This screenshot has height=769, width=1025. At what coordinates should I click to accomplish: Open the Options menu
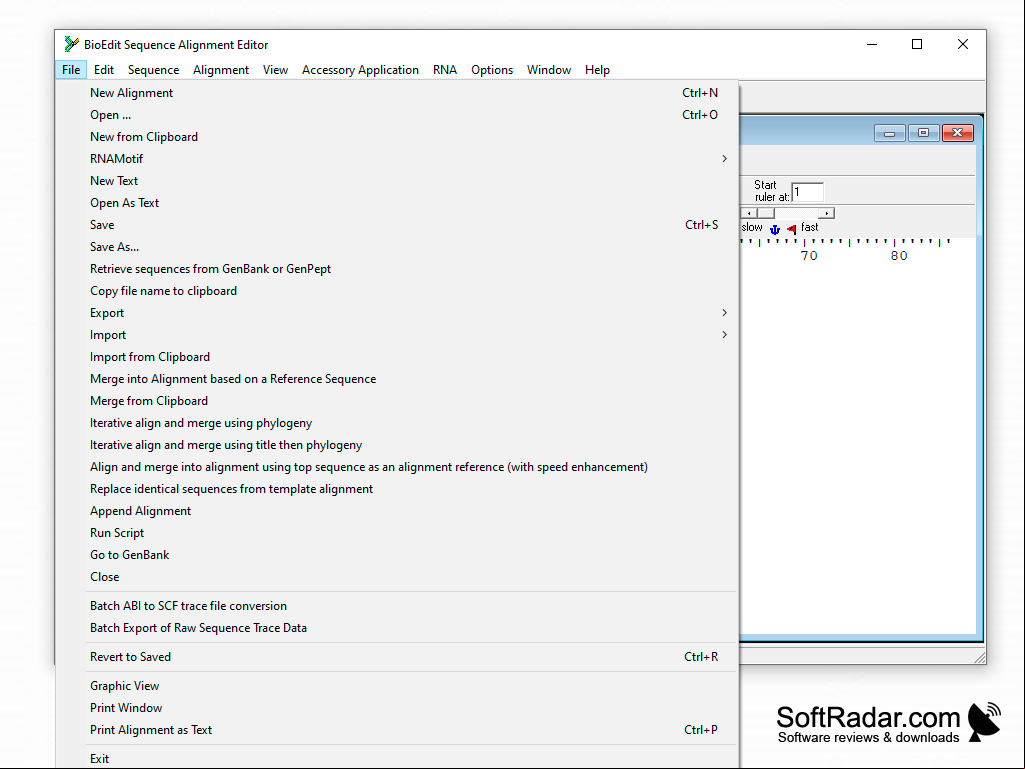[x=492, y=70]
